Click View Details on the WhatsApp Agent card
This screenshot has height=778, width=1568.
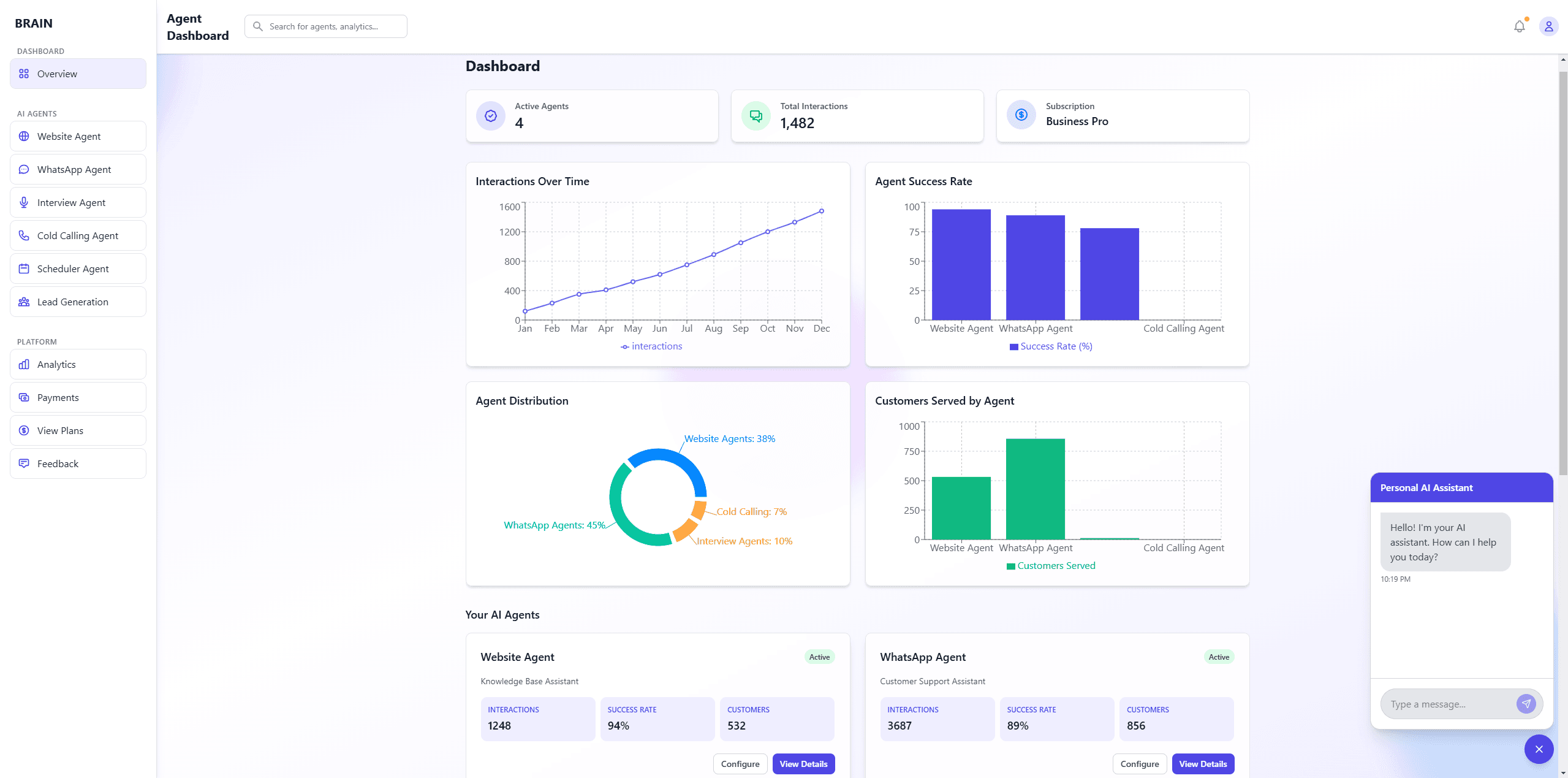click(x=1203, y=764)
